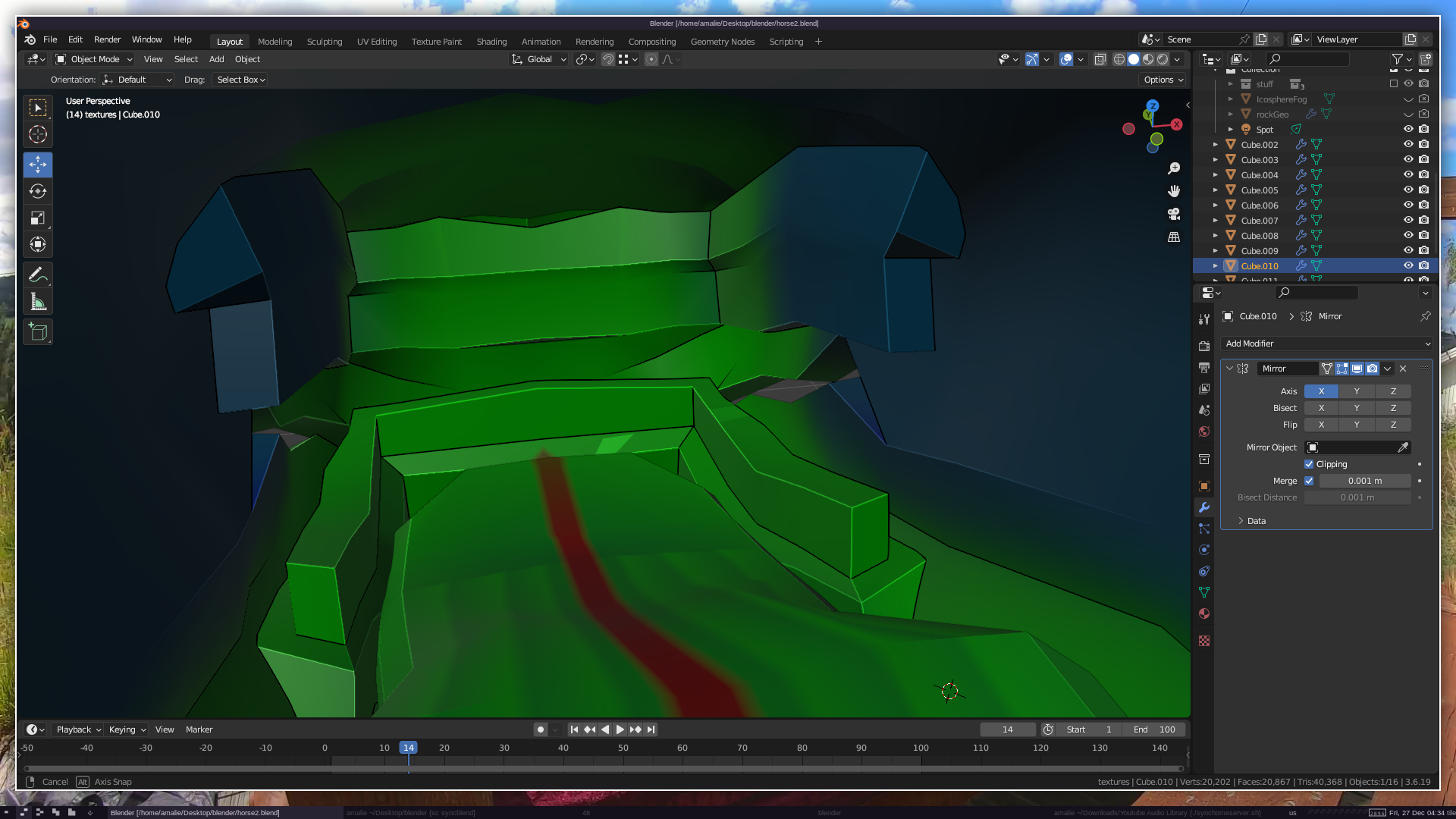Viewport: 1456px width, 819px height.
Task: Enable the Y axis Mirror button
Action: pos(1357,391)
